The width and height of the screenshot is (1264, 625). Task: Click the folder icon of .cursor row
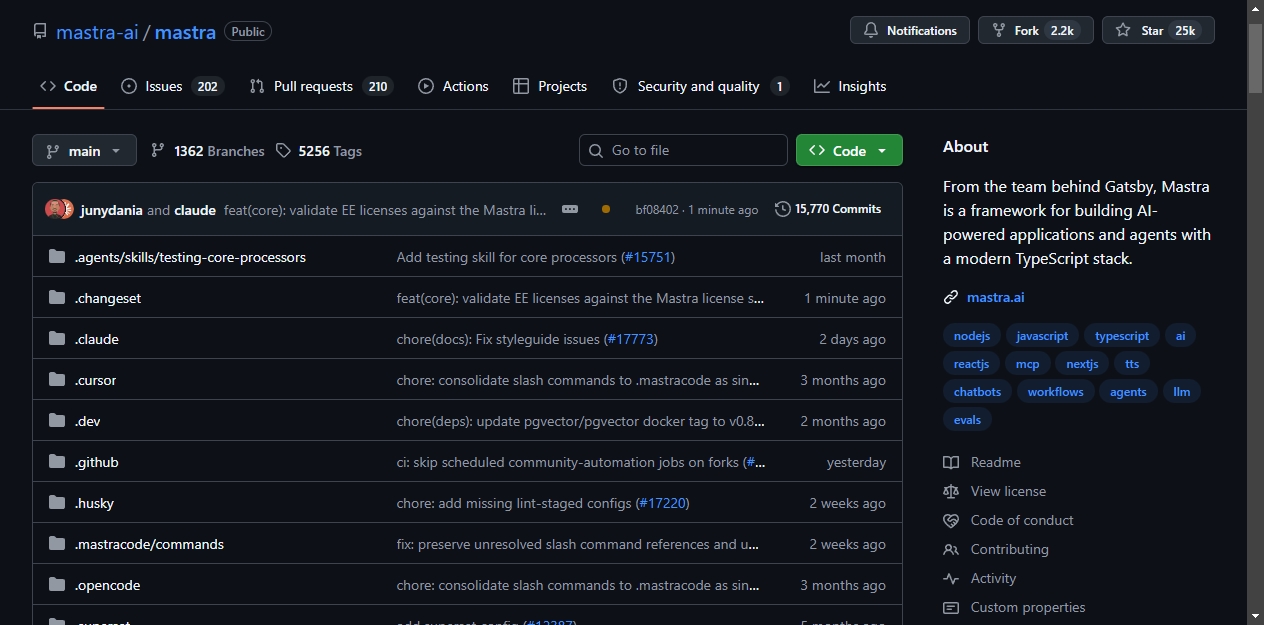point(57,380)
